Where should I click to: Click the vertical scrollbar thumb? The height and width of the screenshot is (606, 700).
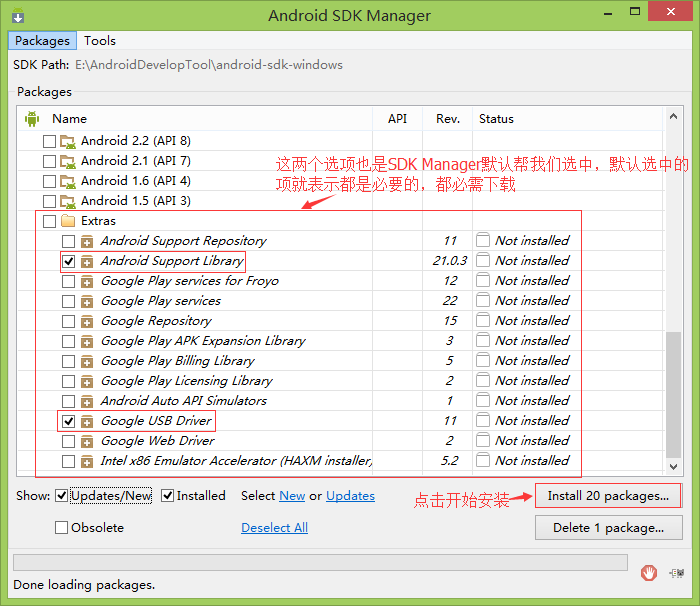pyautogui.click(x=674, y=395)
